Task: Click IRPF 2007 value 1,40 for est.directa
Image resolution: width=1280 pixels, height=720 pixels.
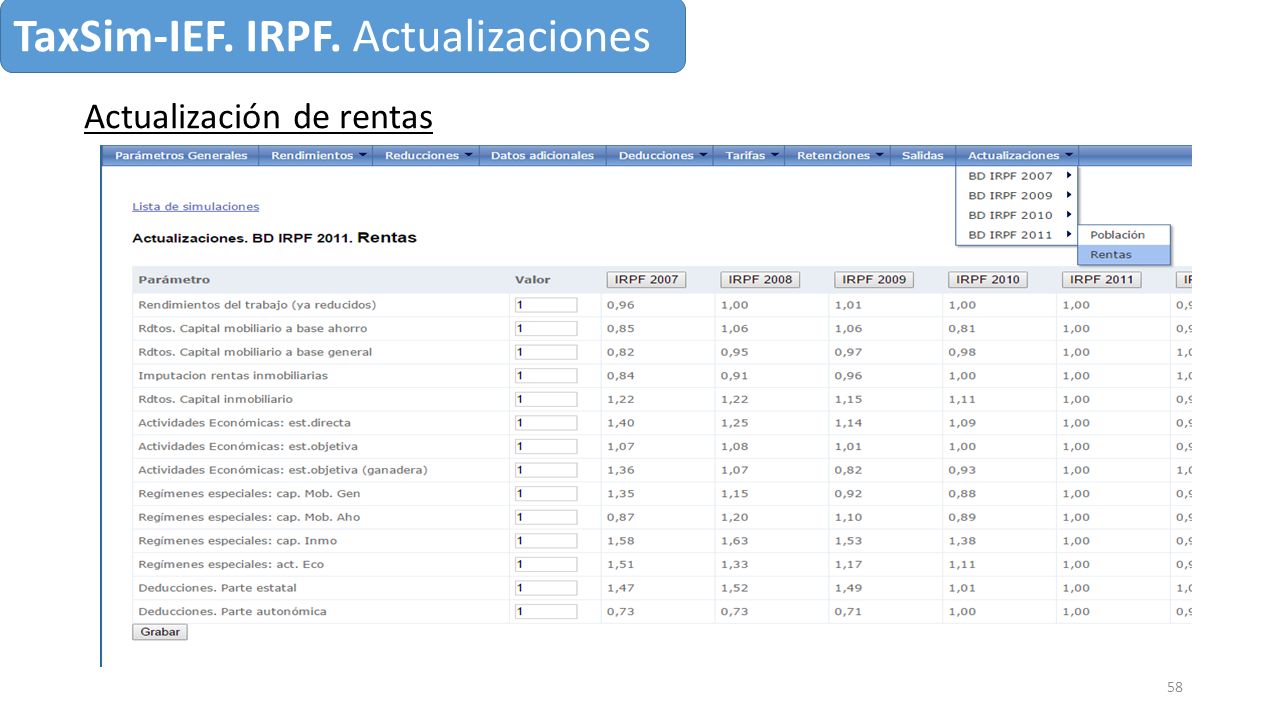Action: pyautogui.click(x=621, y=423)
